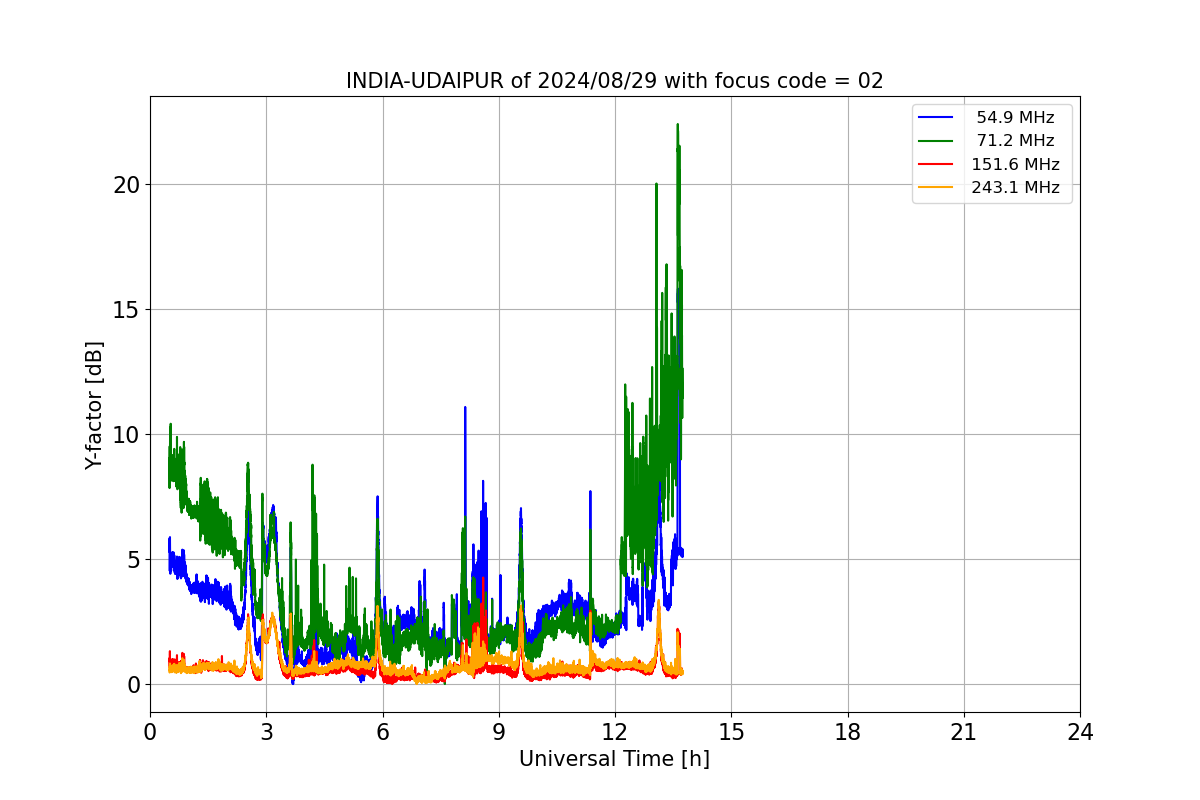Click the x-axis tick label 12
Screen dimensions: 1200x800
(x=615, y=732)
